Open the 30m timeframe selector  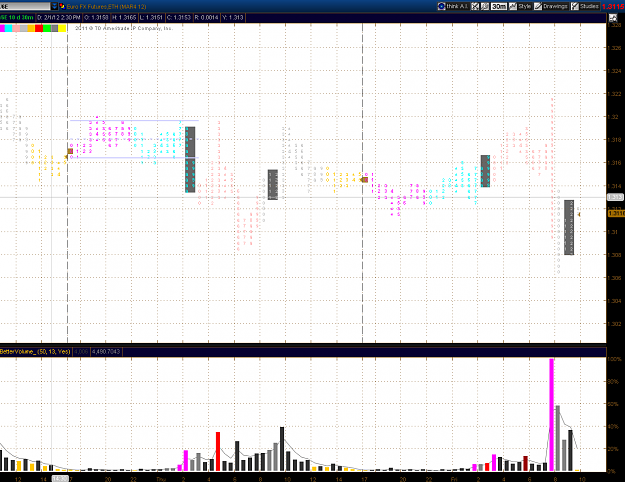tap(499, 6)
